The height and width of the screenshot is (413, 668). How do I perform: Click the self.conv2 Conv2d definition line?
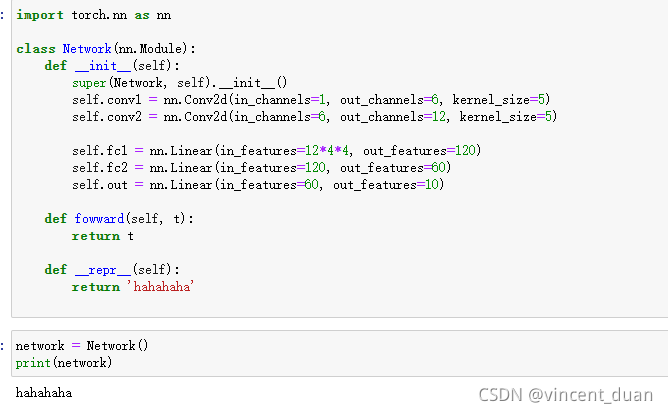314,116
